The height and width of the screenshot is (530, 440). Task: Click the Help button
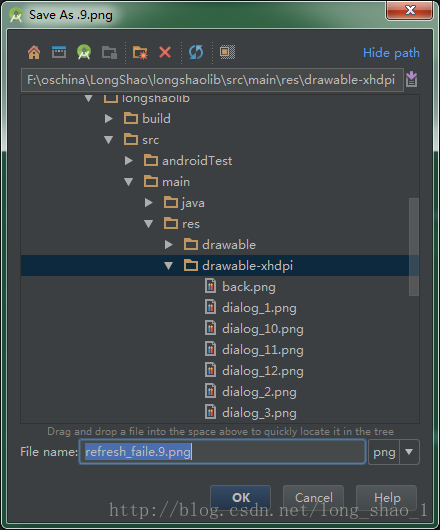(x=387, y=498)
